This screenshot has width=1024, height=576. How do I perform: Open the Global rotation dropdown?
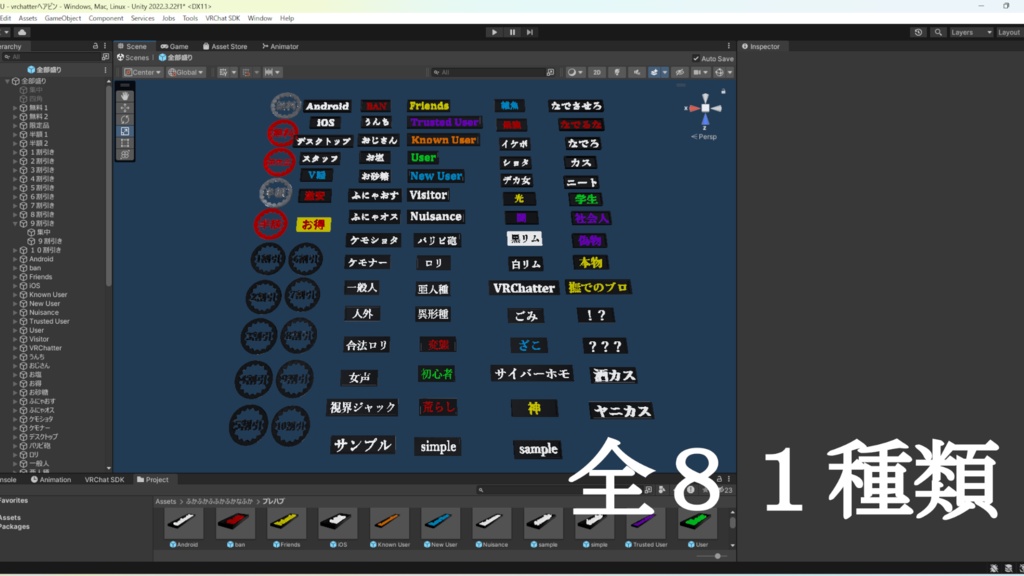point(185,72)
